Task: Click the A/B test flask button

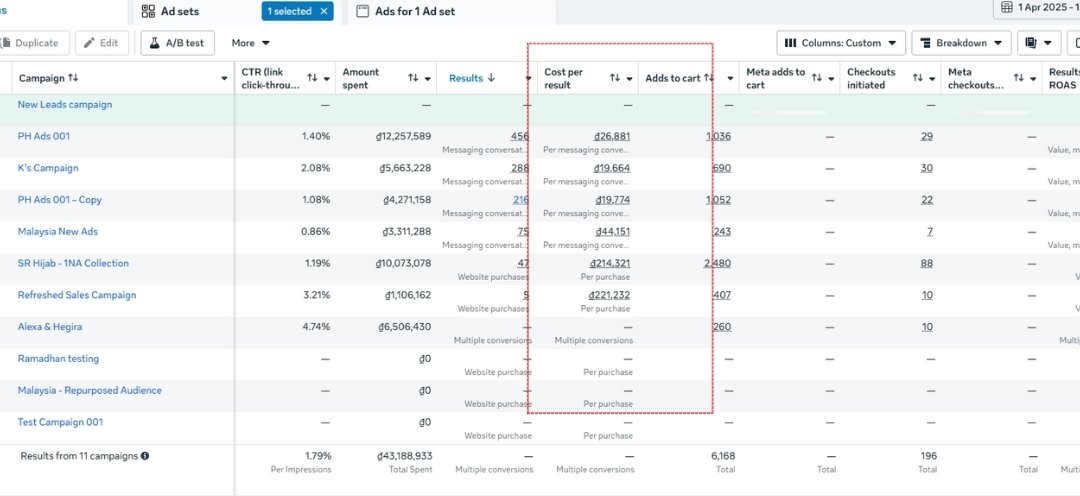Action: pyautogui.click(x=178, y=43)
